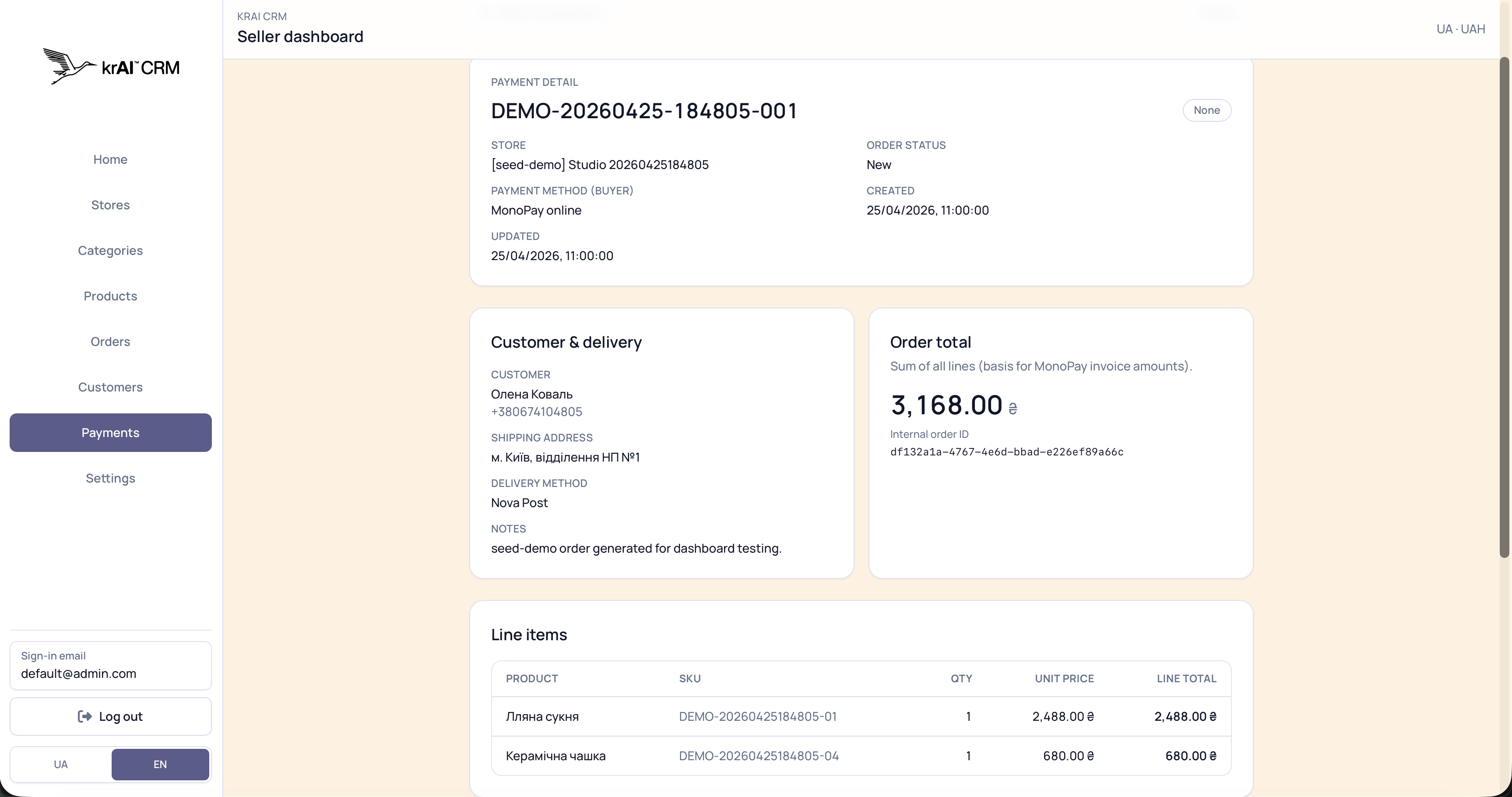The image size is (1512, 797).
Task: Click the sign-in email field
Action: [110, 665]
